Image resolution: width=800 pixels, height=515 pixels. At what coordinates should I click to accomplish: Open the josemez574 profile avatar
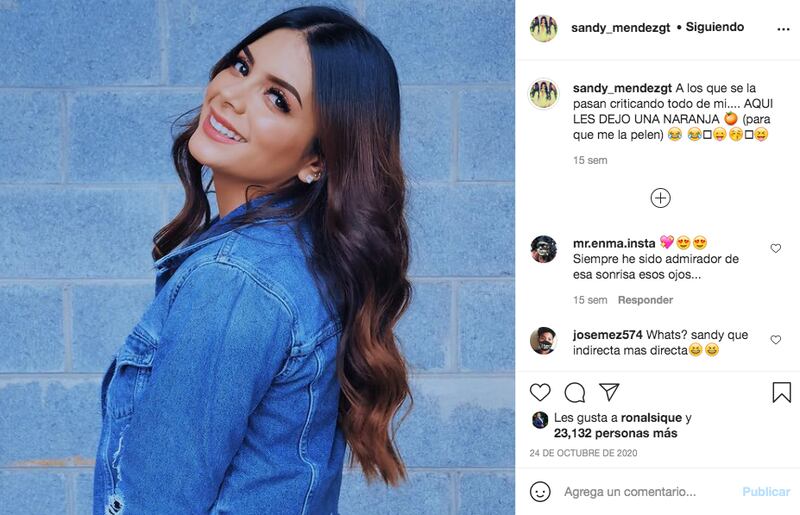pyautogui.click(x=543, y=340)
